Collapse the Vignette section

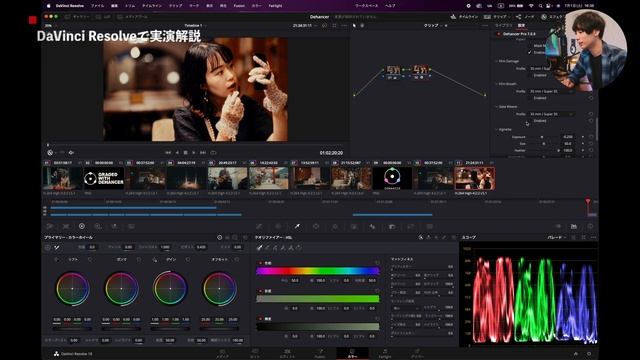click(x=497, y=129)
